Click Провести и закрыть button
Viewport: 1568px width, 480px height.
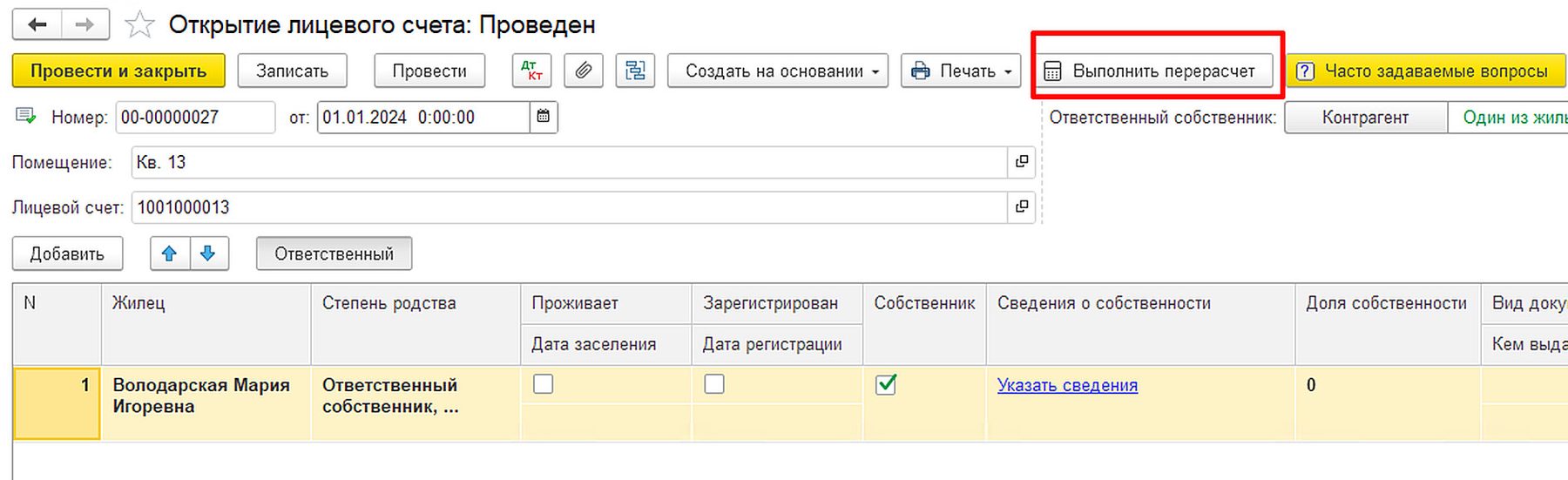coord(118,71)
